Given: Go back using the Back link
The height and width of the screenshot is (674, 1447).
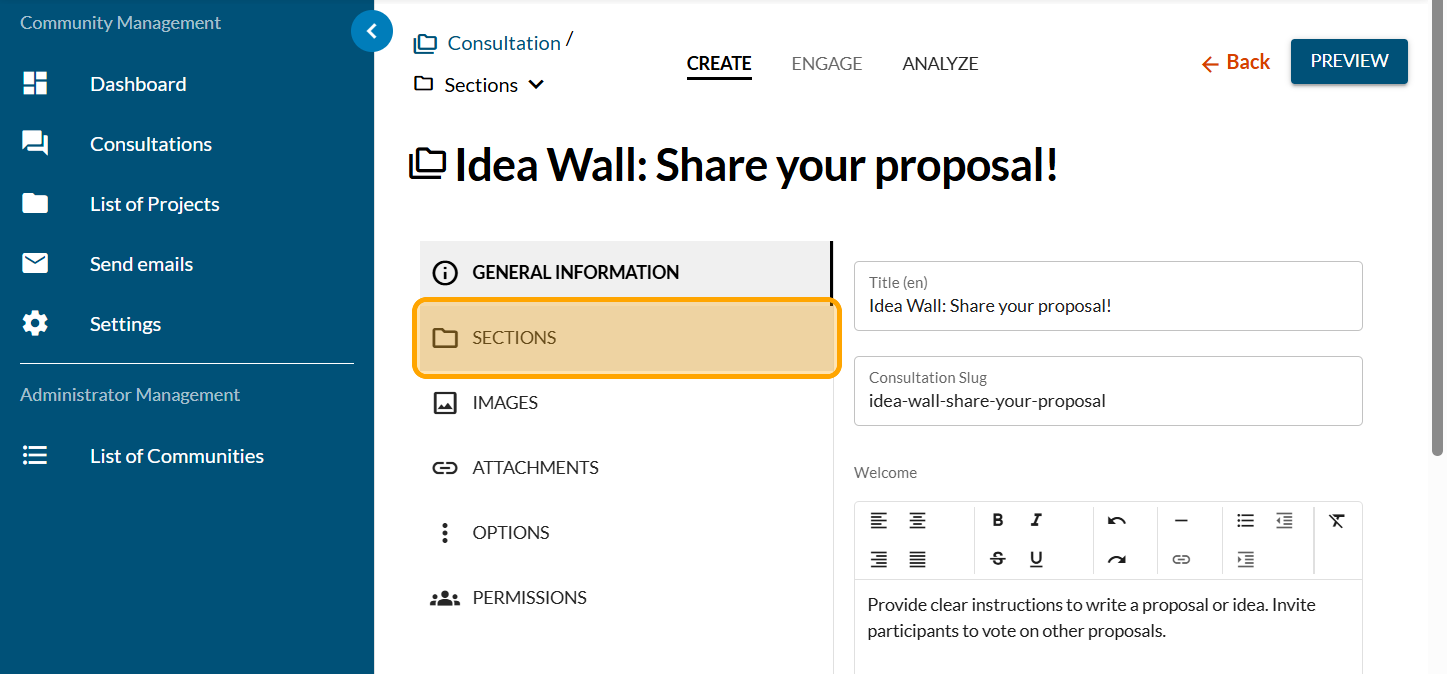Looking at the screenshot, I should click(1236, 62).
